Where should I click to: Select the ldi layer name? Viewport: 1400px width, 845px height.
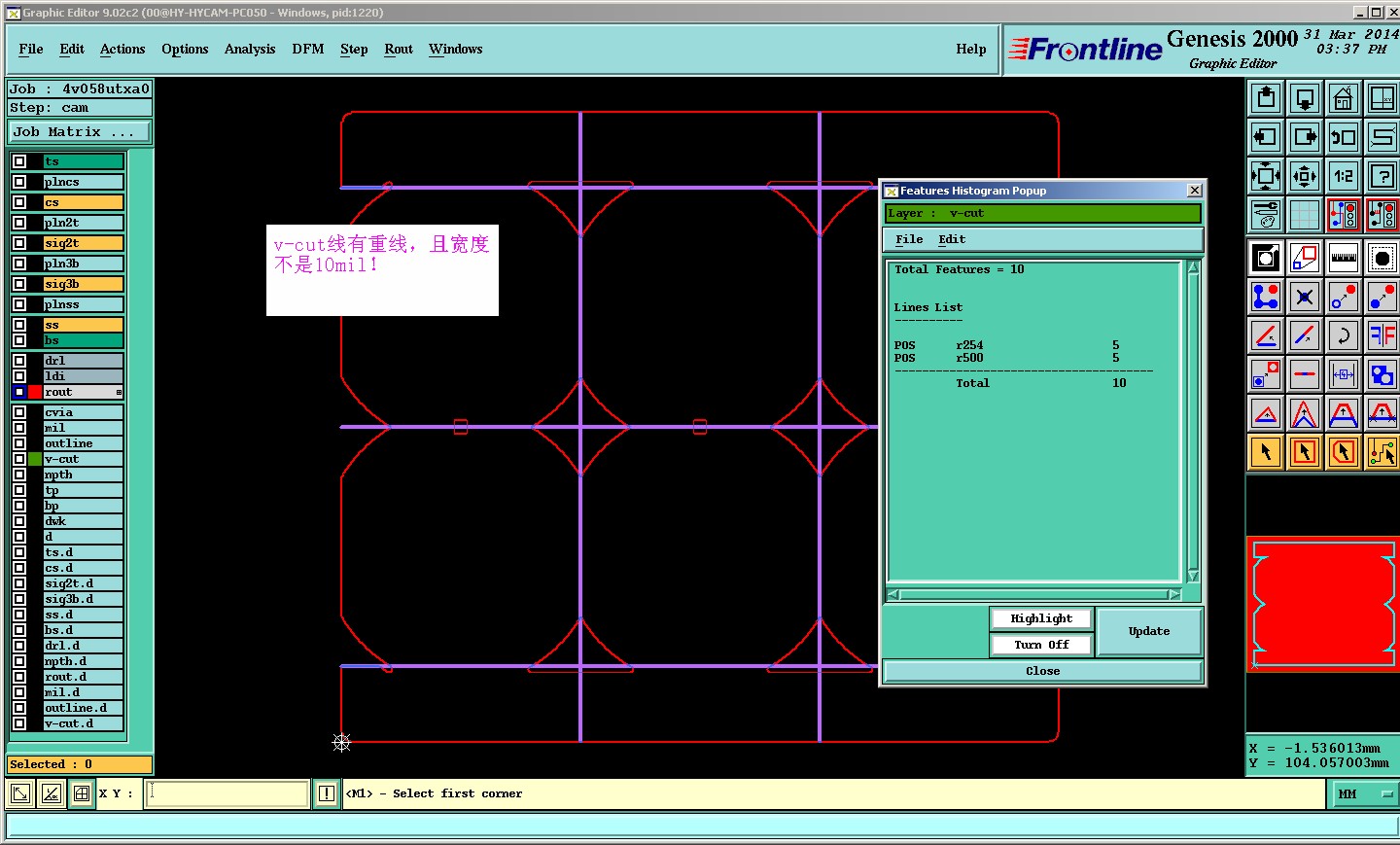pyautogui.click(x=84, y=376)
